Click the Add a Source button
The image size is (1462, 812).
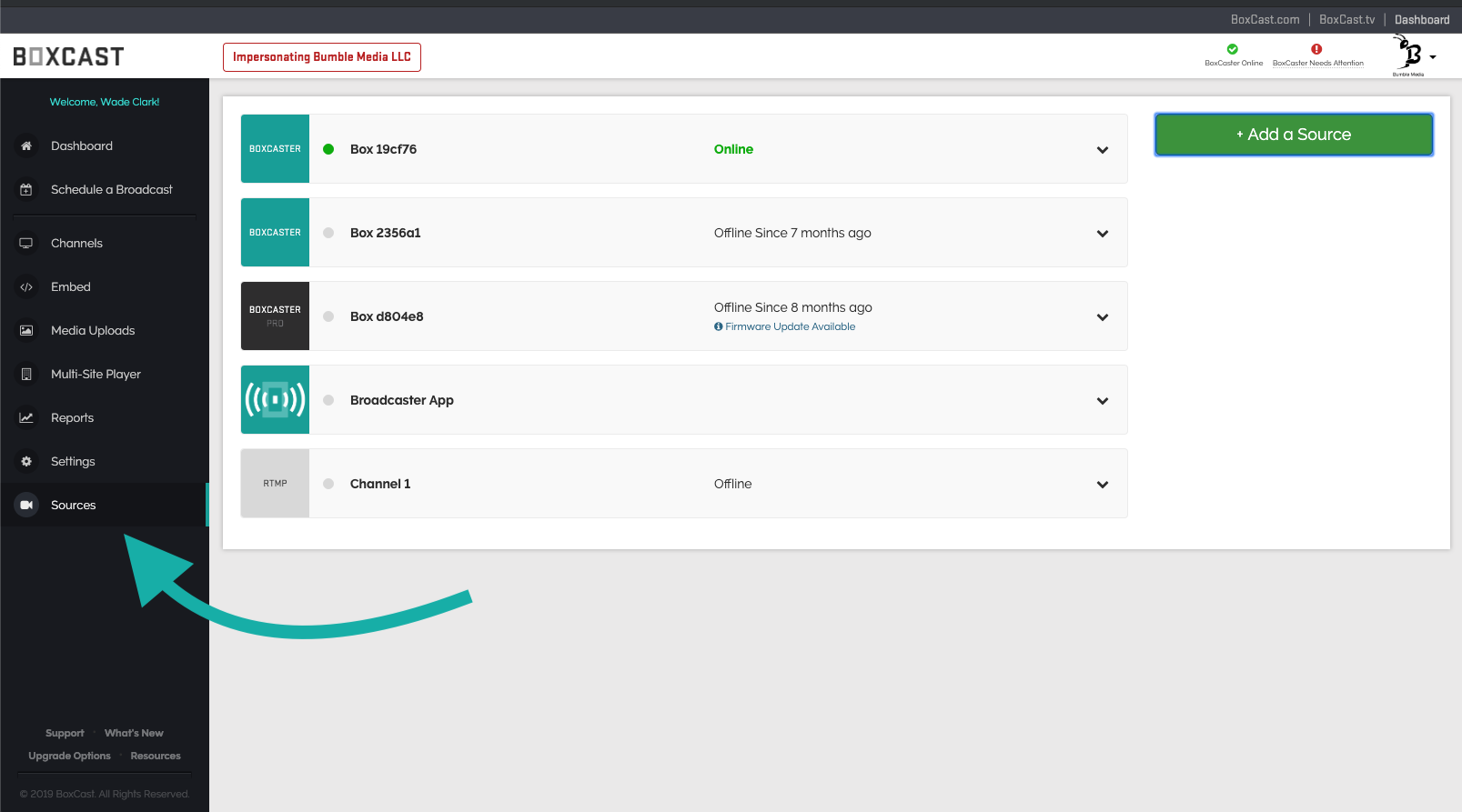click(1293, 135)
